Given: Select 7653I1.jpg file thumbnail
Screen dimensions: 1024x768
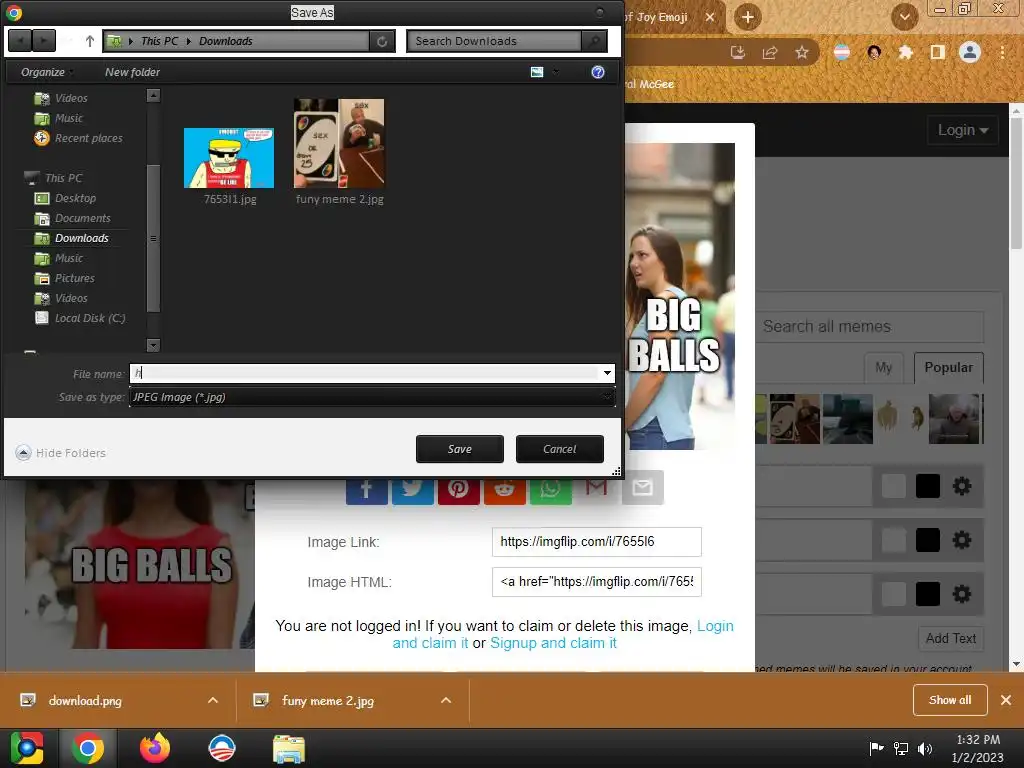Looking at the screenshot, I should (x=229, y=158).
